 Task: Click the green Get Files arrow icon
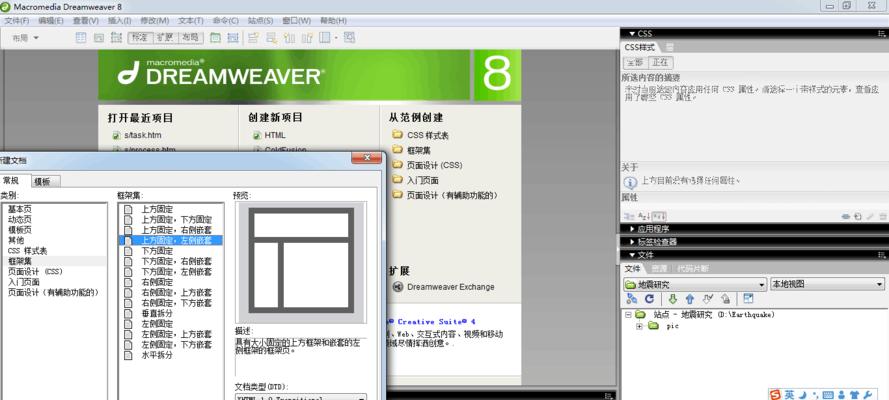[x=672, y=299]
